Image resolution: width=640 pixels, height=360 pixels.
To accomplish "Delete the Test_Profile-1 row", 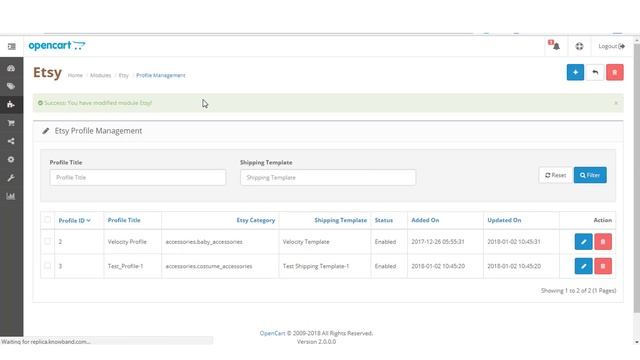I will (x=603, y=266).
